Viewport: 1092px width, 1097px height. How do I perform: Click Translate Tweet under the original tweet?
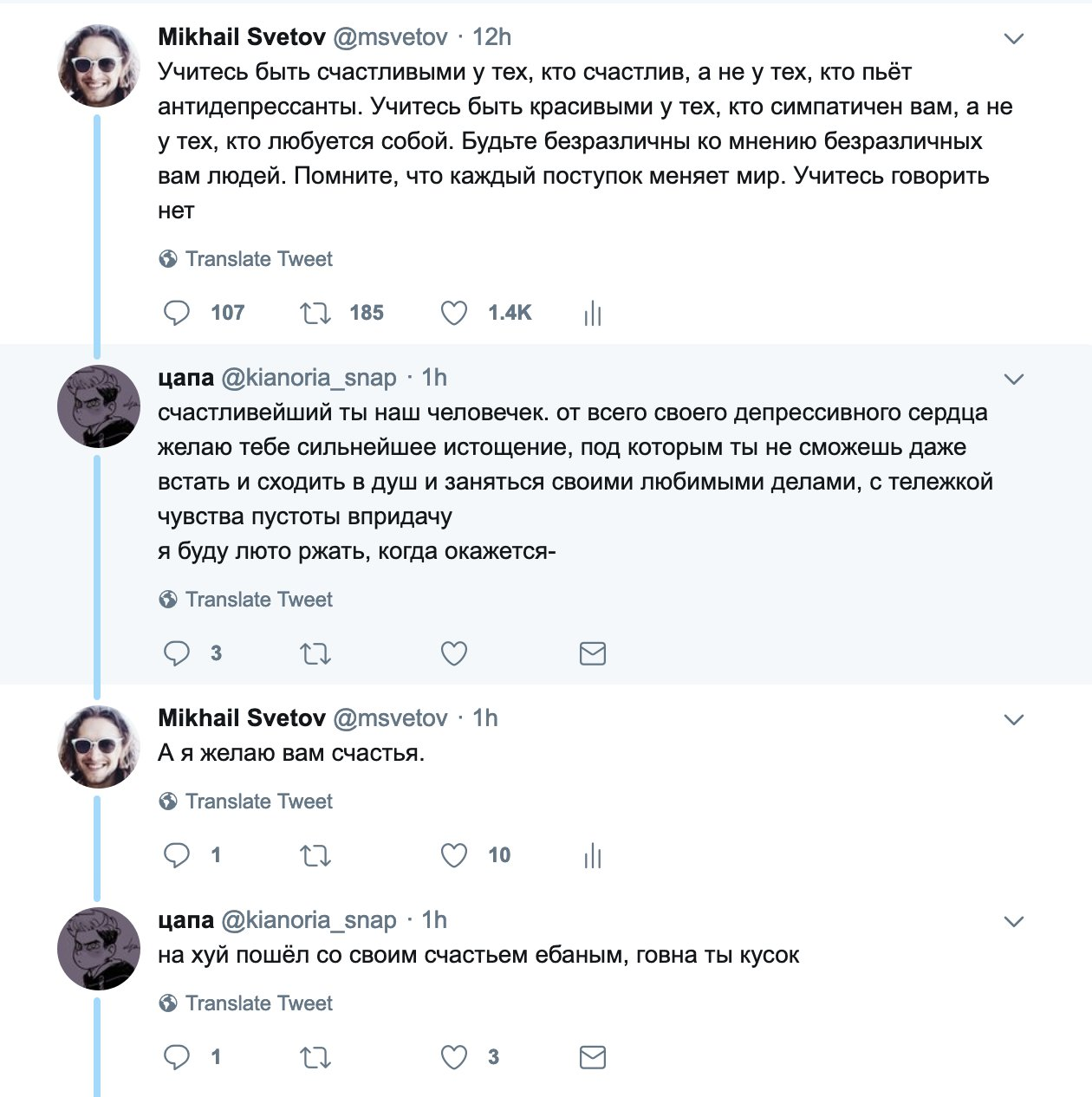258,259
